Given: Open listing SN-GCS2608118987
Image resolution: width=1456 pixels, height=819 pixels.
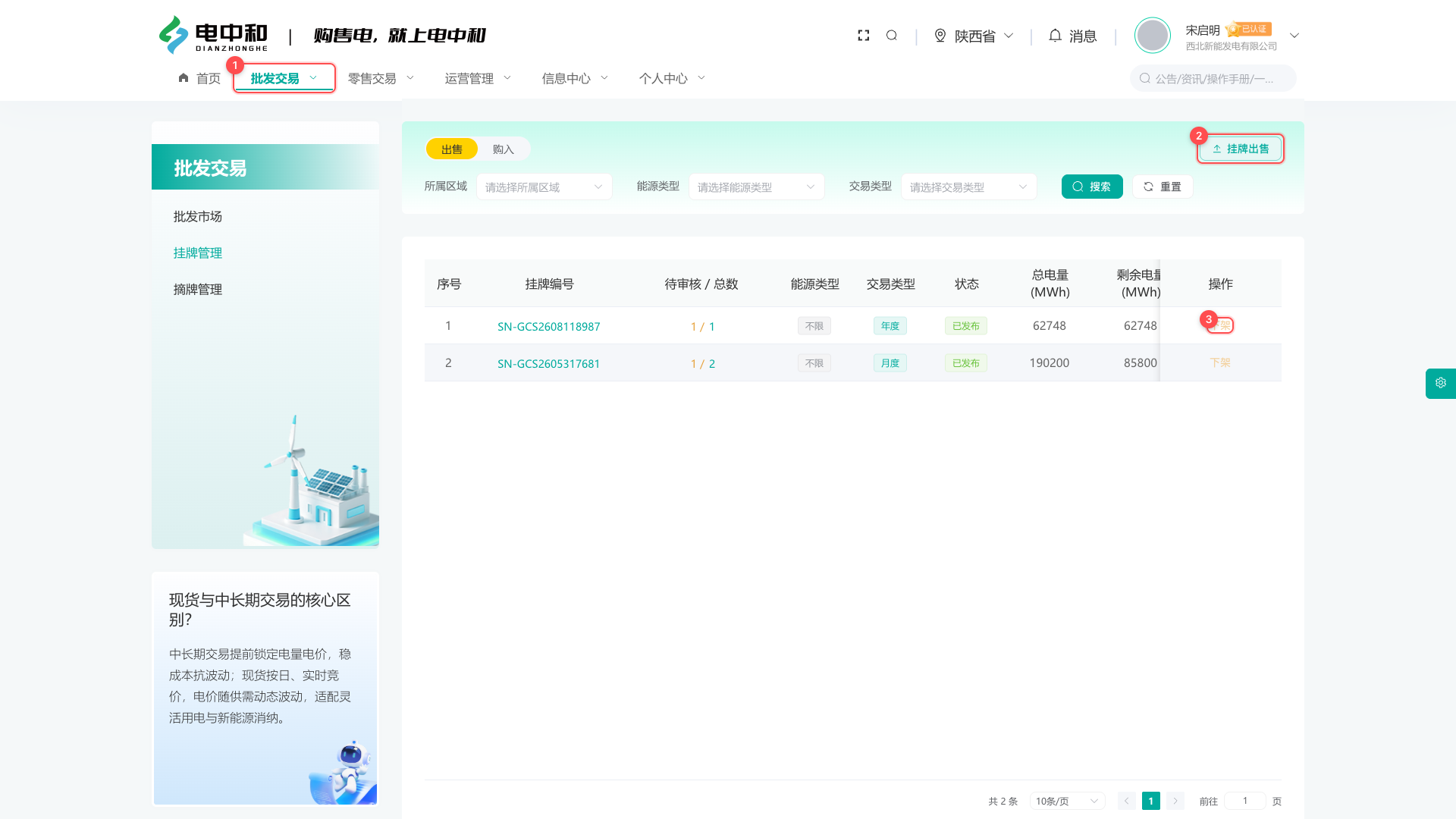Looking at the screenshot, I should (x=548, y=326).
